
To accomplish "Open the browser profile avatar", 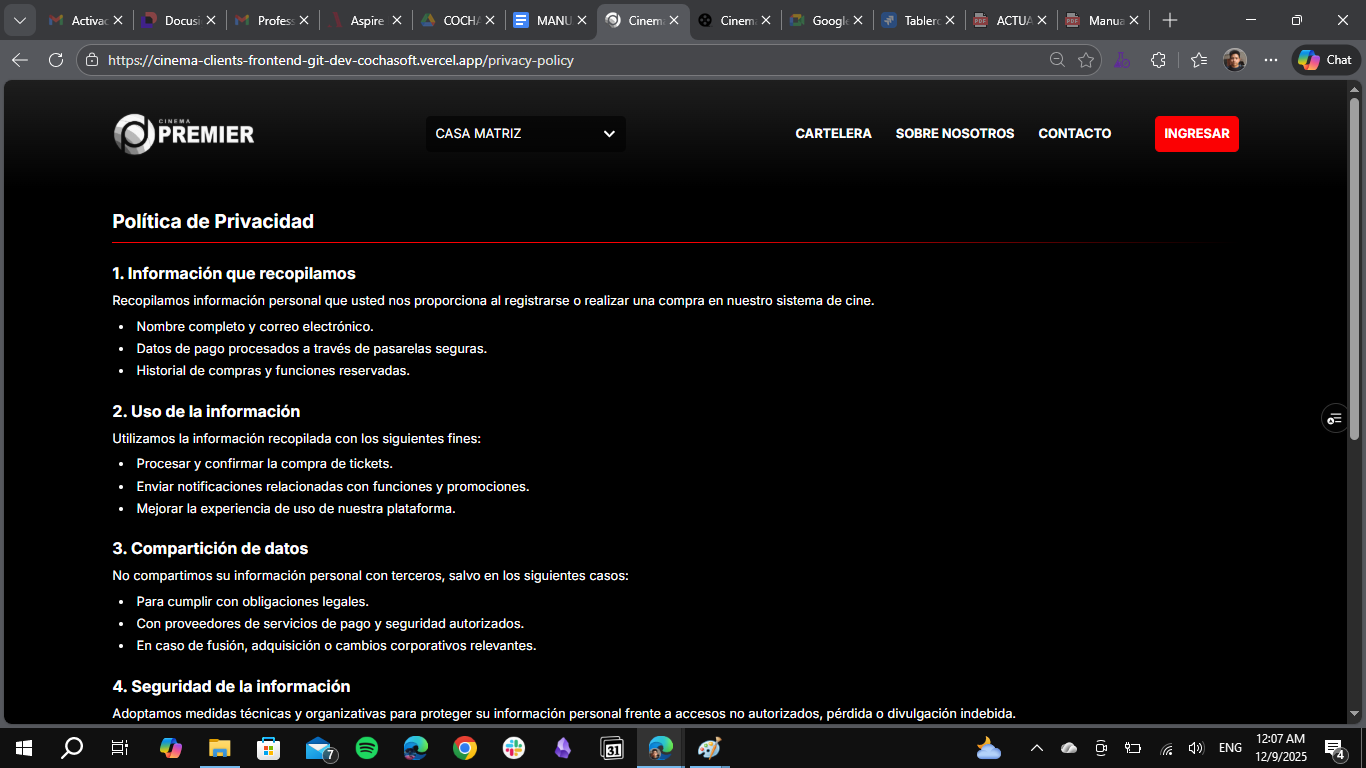I will tap(1235, 60).
